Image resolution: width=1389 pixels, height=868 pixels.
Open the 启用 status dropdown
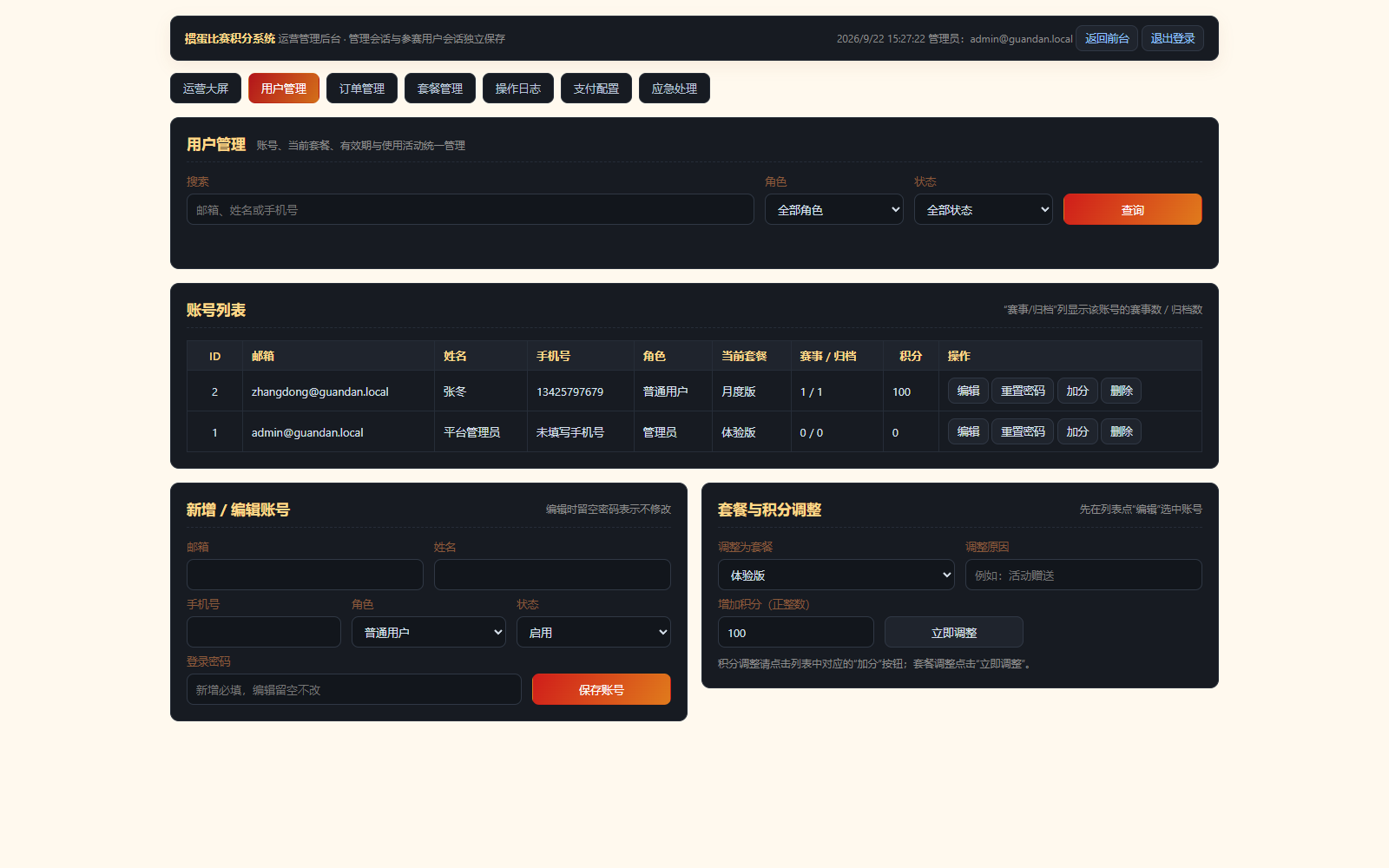[594, 632]
